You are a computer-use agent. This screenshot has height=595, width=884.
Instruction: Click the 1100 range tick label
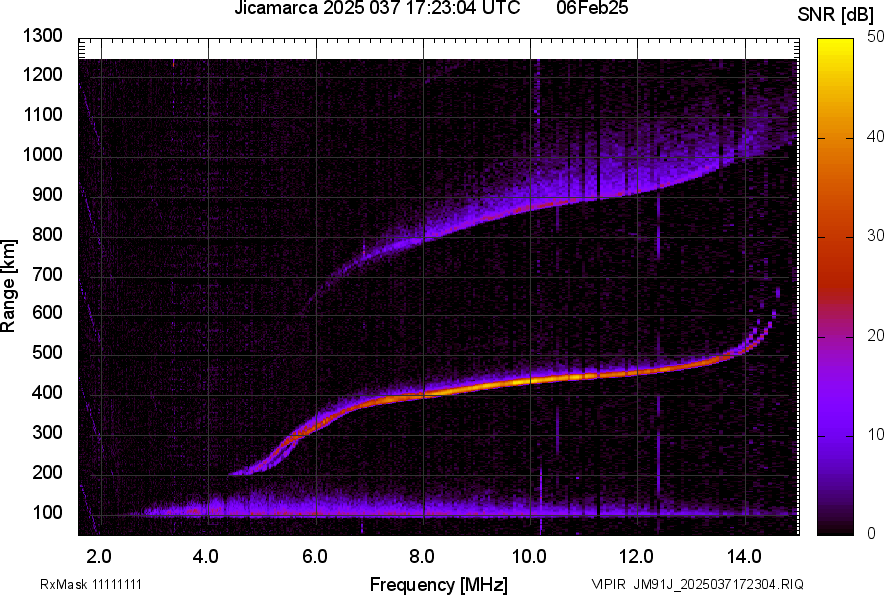pyautogui.click(x=42, y=115)
